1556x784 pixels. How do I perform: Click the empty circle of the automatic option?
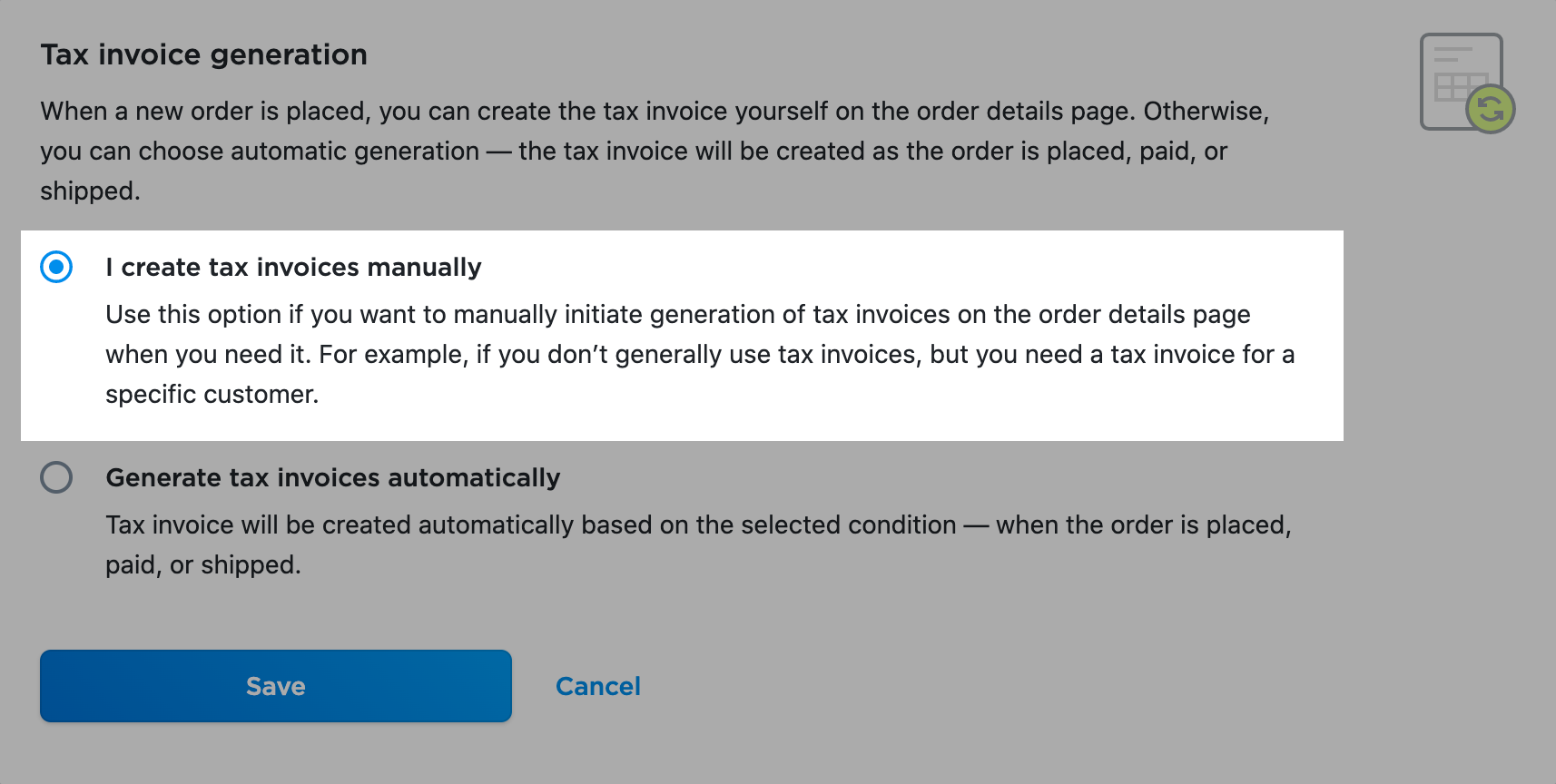pos(56,477)
